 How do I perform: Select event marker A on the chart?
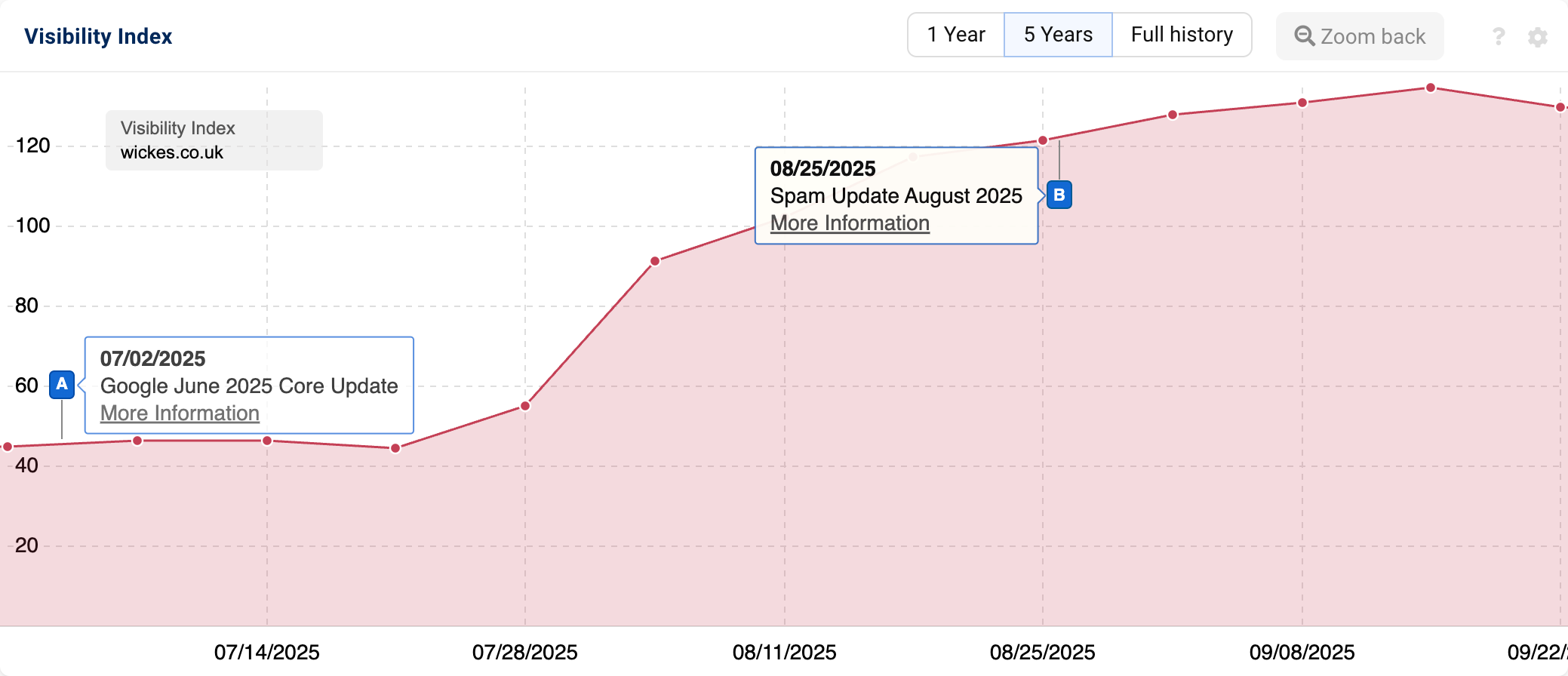[x=61, y=385]
